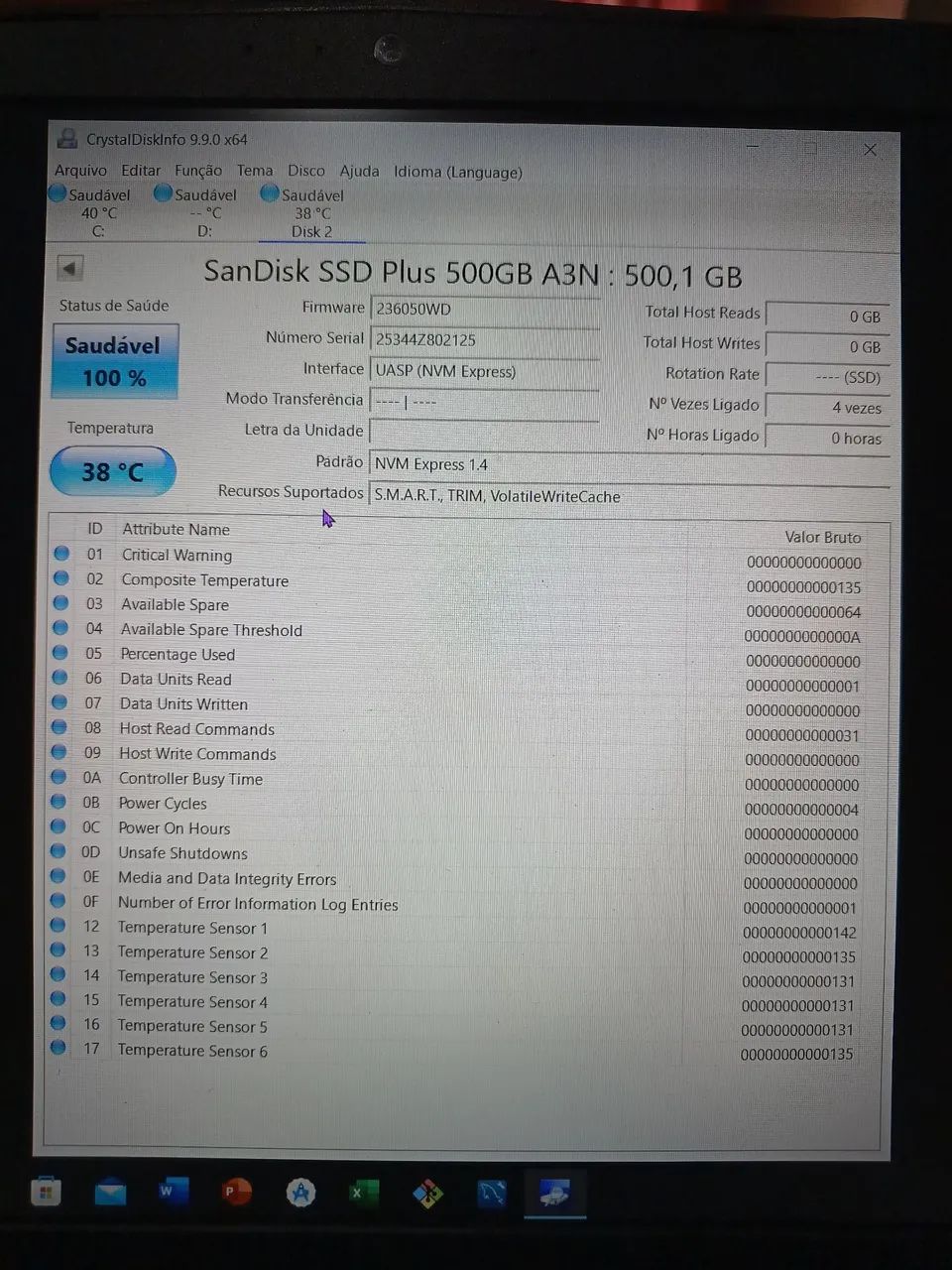Open the Idioma (Language) menu
952x1270 pixels.
tap(458, 172)
